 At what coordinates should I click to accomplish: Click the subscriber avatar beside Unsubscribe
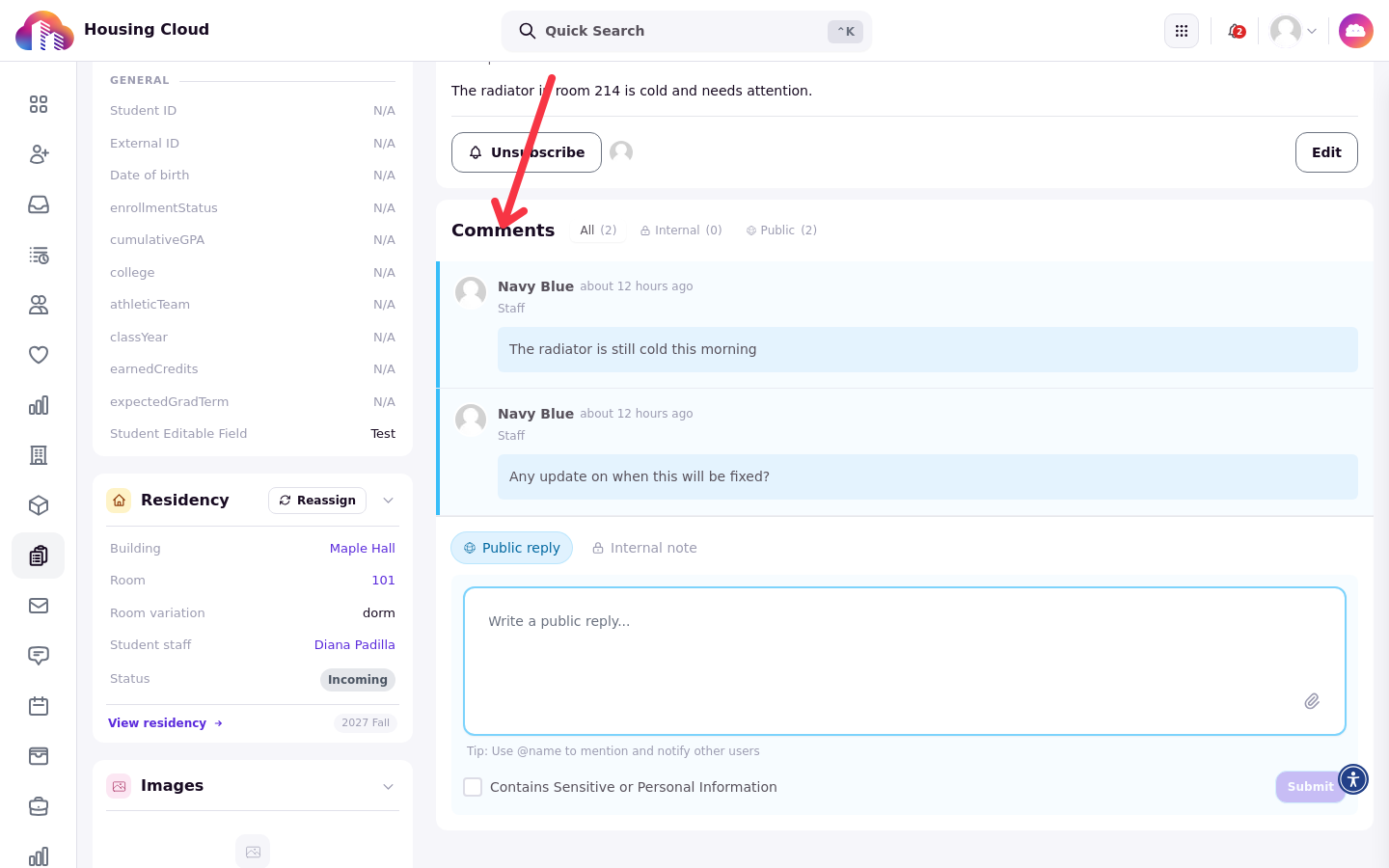(621, 152)
